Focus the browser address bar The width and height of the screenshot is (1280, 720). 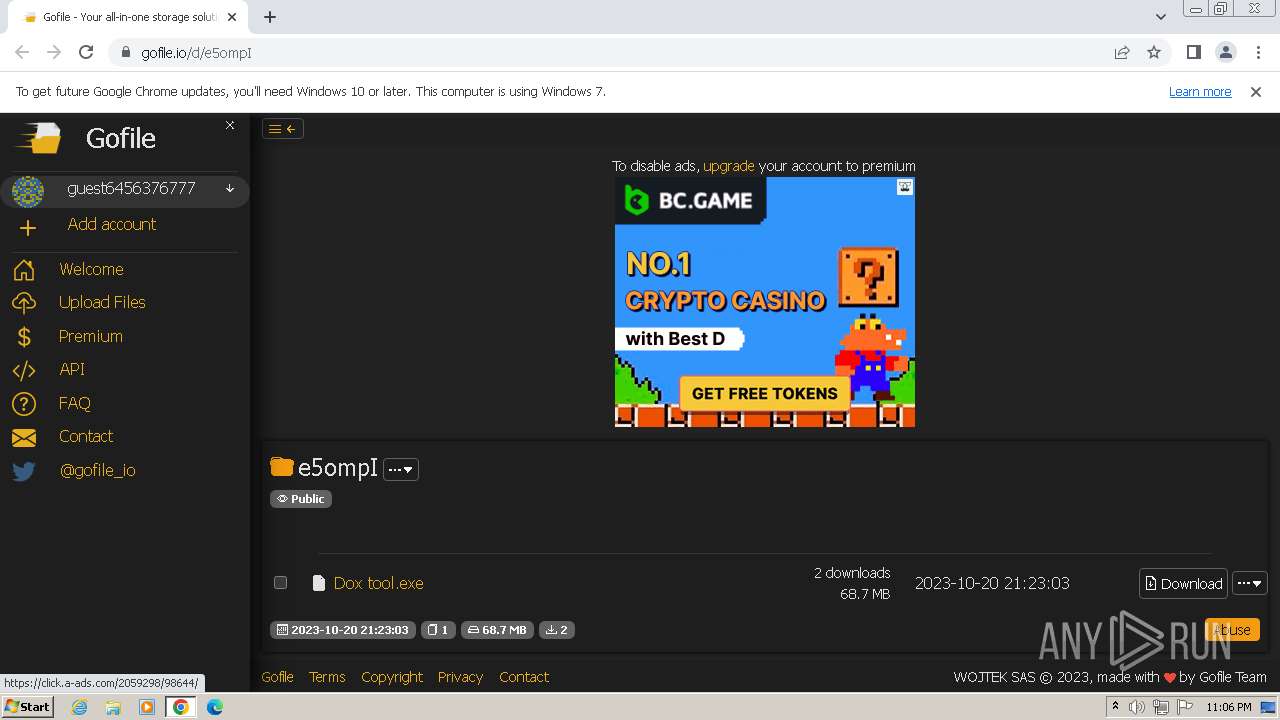(x=620, y=52)
